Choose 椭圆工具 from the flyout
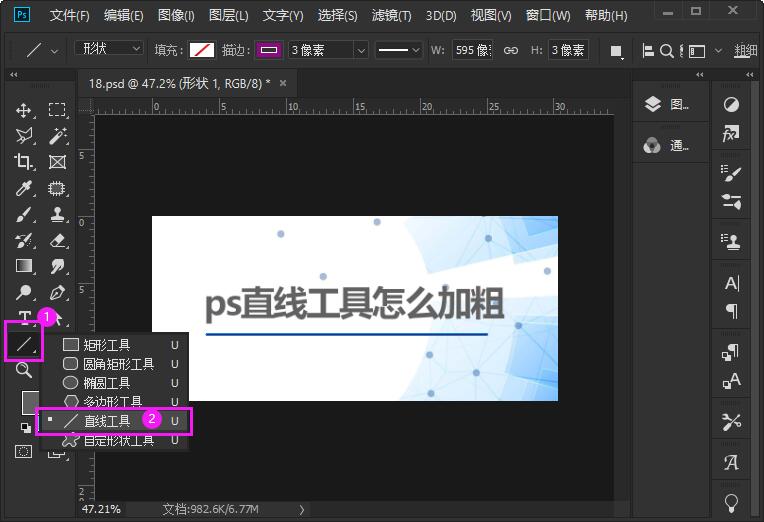764x522 pixels. pyautogui.click(x=116, y=383)
